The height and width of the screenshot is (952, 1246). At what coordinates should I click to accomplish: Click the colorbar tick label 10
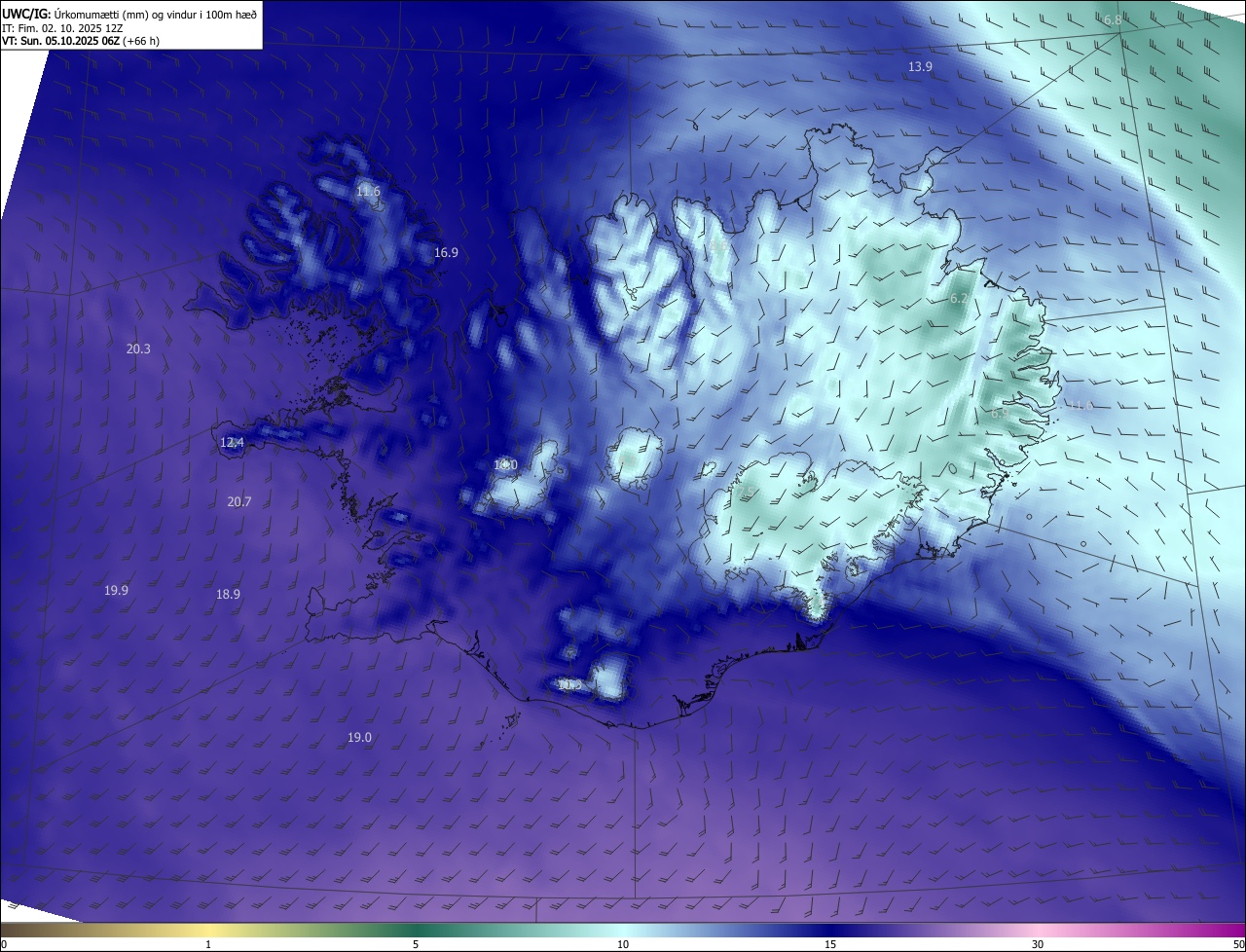(623, 945)
